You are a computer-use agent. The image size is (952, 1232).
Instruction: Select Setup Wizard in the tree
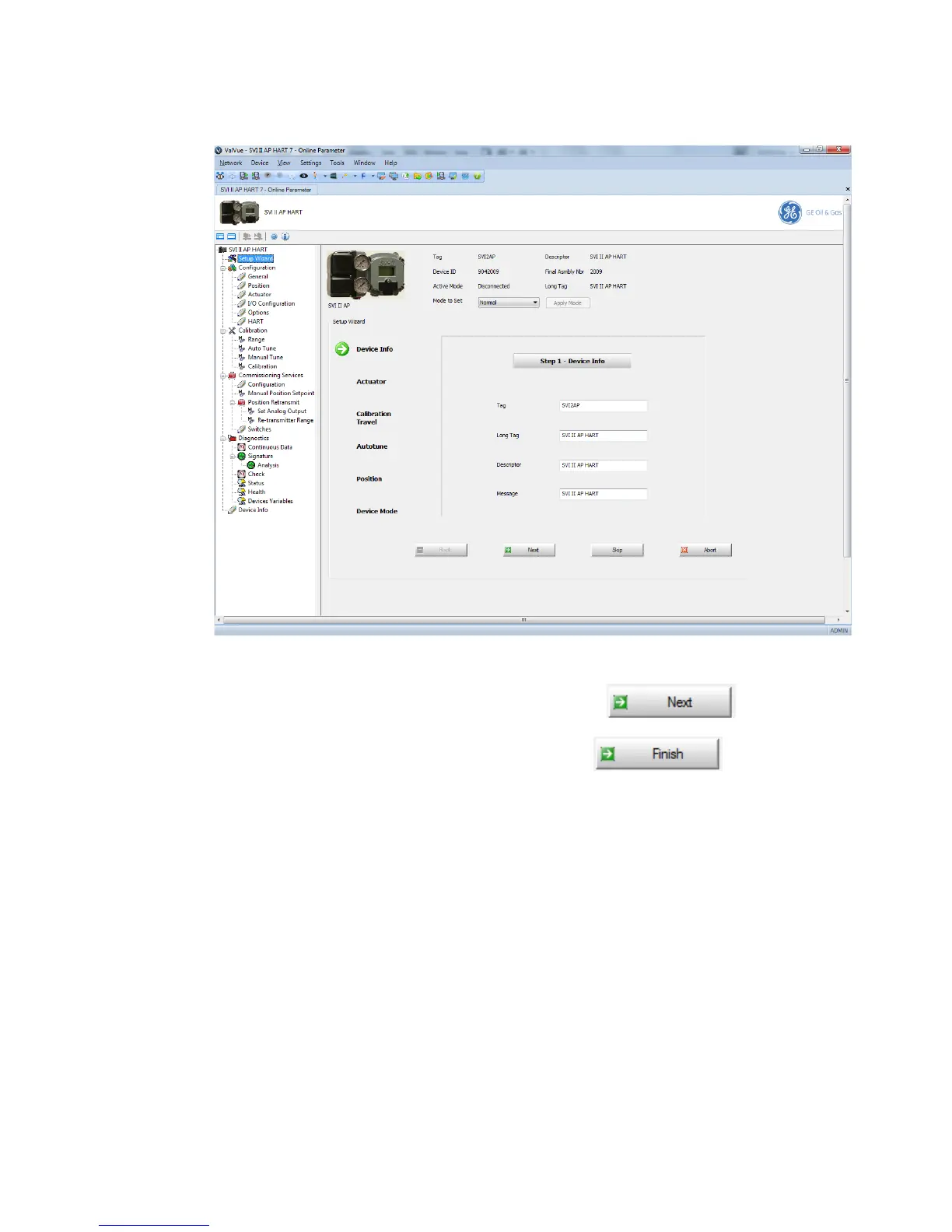[x=255, y=258]
